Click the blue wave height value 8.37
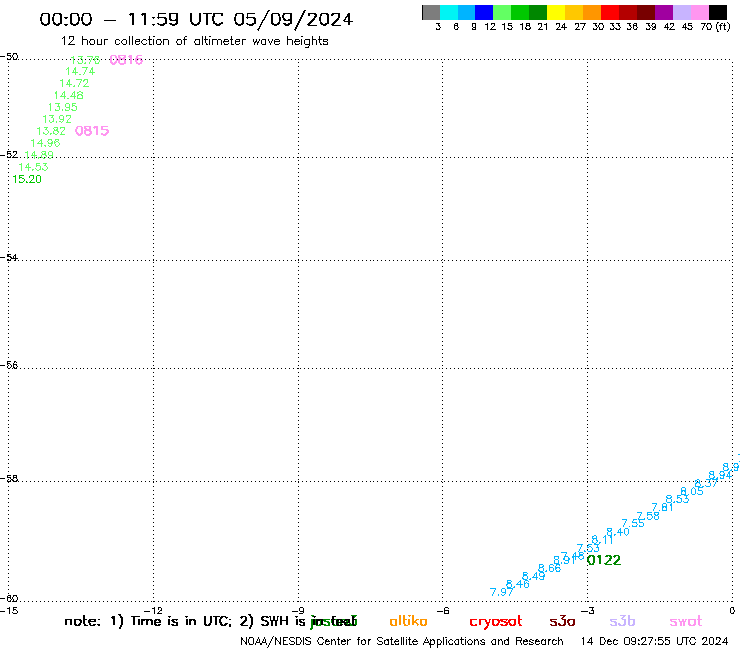The image size is (740, 650). (706, 483)
